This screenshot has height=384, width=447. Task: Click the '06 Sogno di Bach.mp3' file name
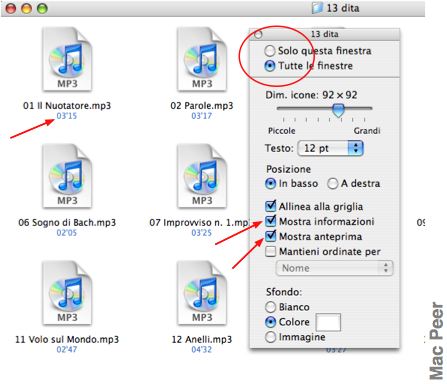click(x=67, y=222)
